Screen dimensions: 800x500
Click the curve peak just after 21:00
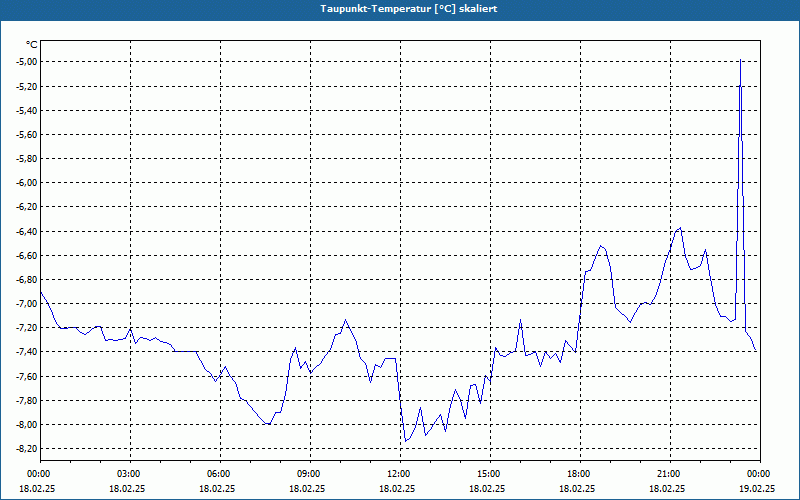pyautogui.click(x=680, y=228)
